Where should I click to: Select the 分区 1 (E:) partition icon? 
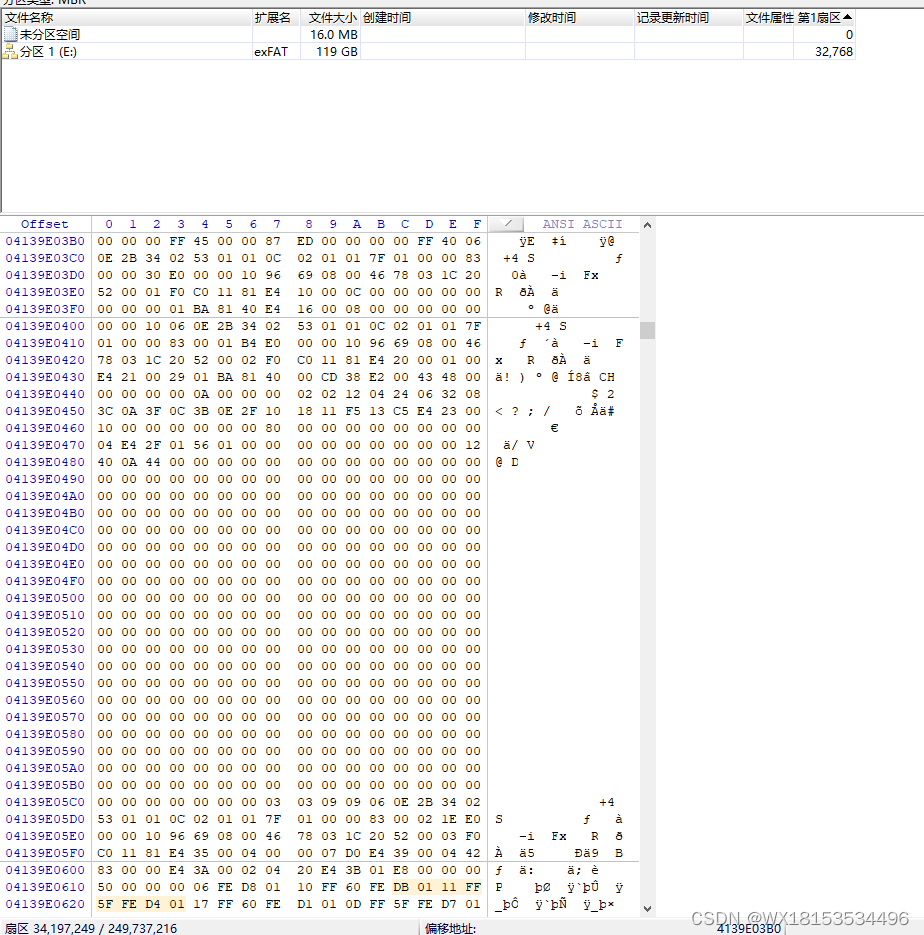(10, 52)
